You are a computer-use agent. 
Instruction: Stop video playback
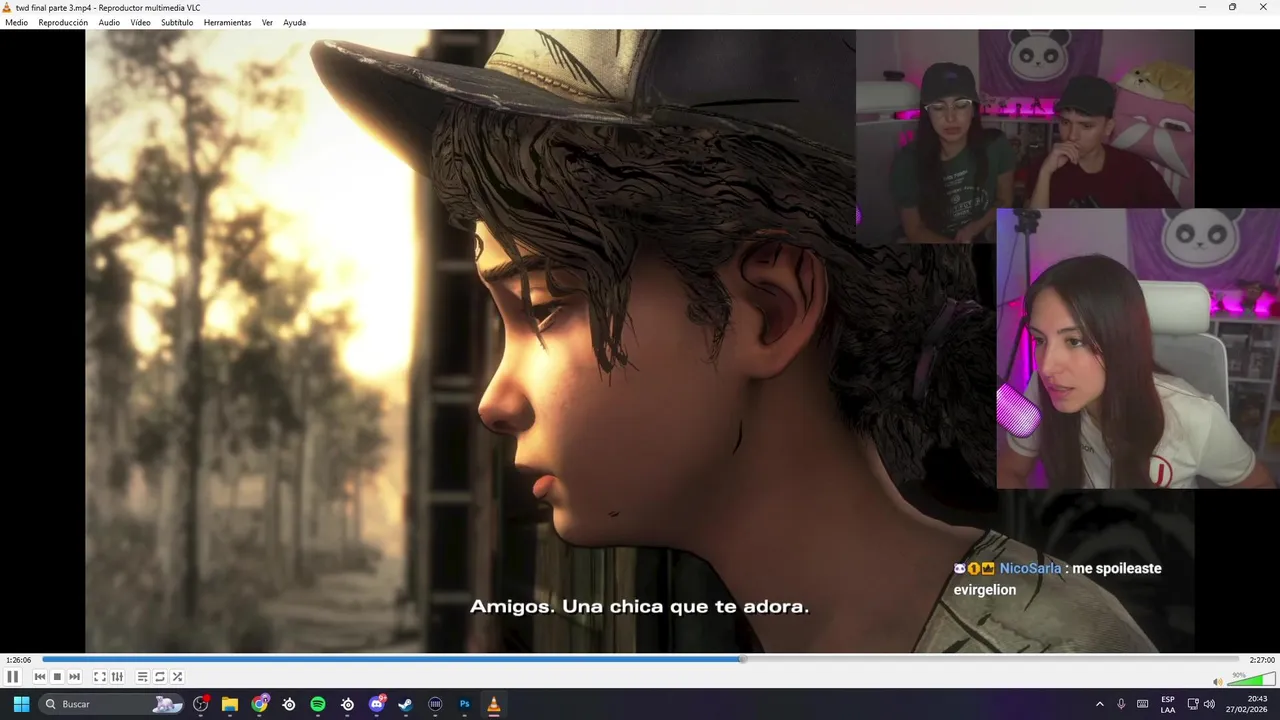[57, 677]
